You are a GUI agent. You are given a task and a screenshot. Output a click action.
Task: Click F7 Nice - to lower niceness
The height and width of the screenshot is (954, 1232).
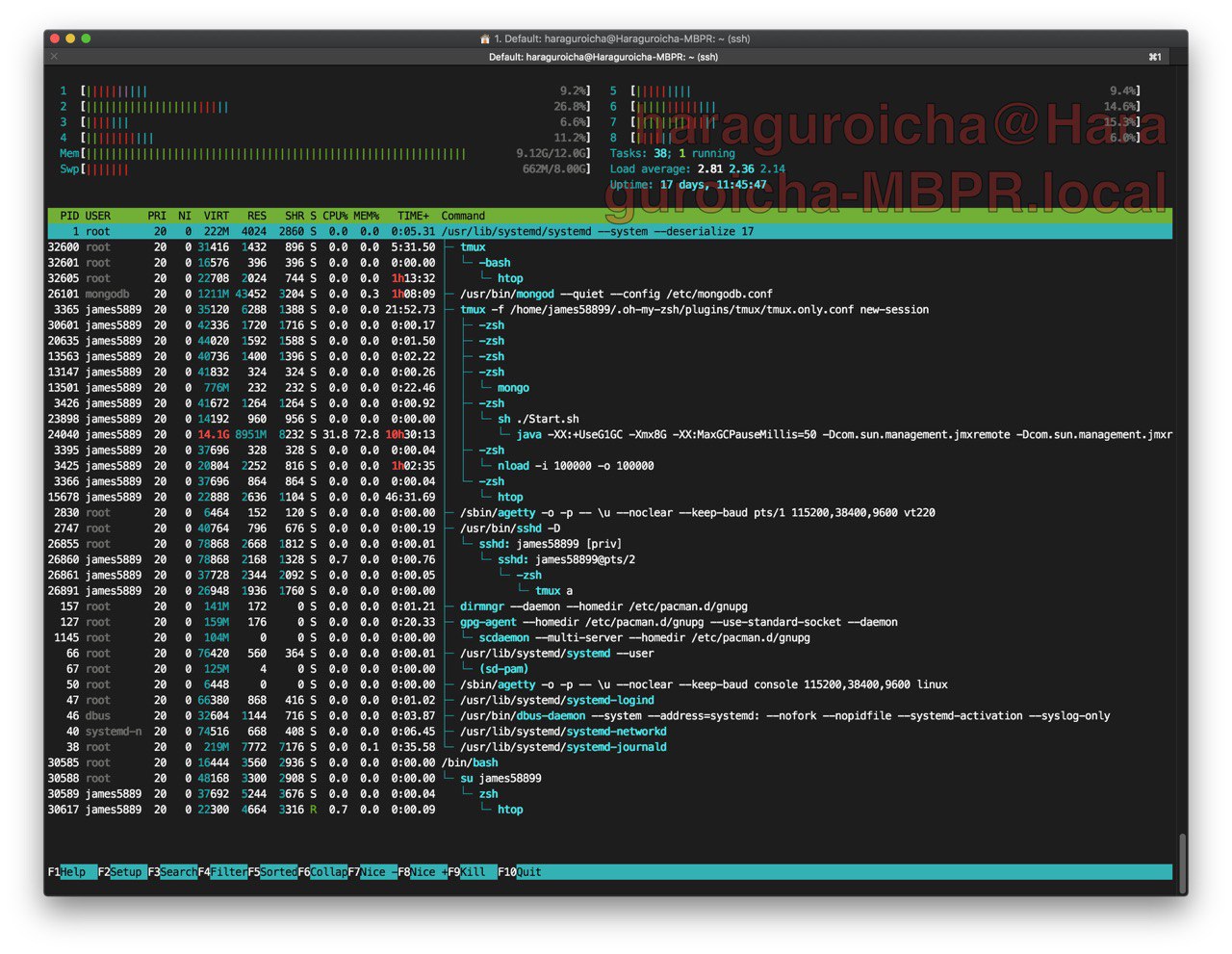(372, 872)
